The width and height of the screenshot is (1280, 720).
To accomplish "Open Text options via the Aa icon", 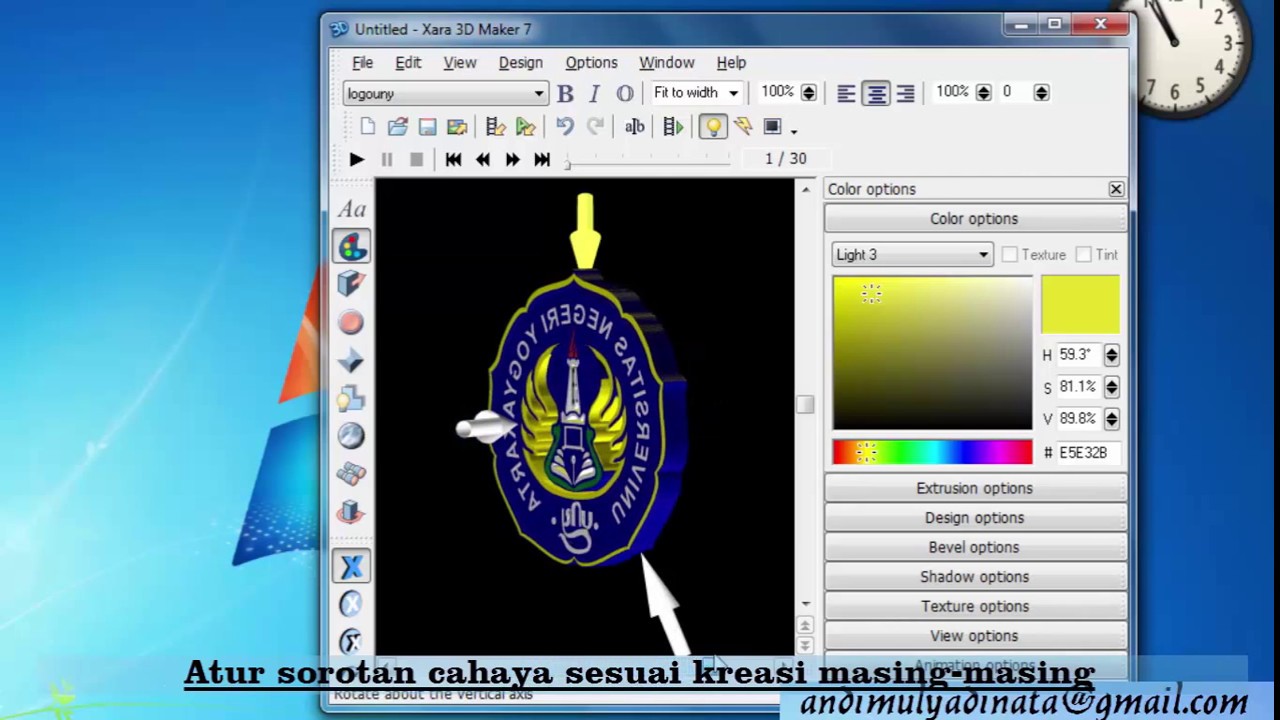I will [x=351, y=209].
